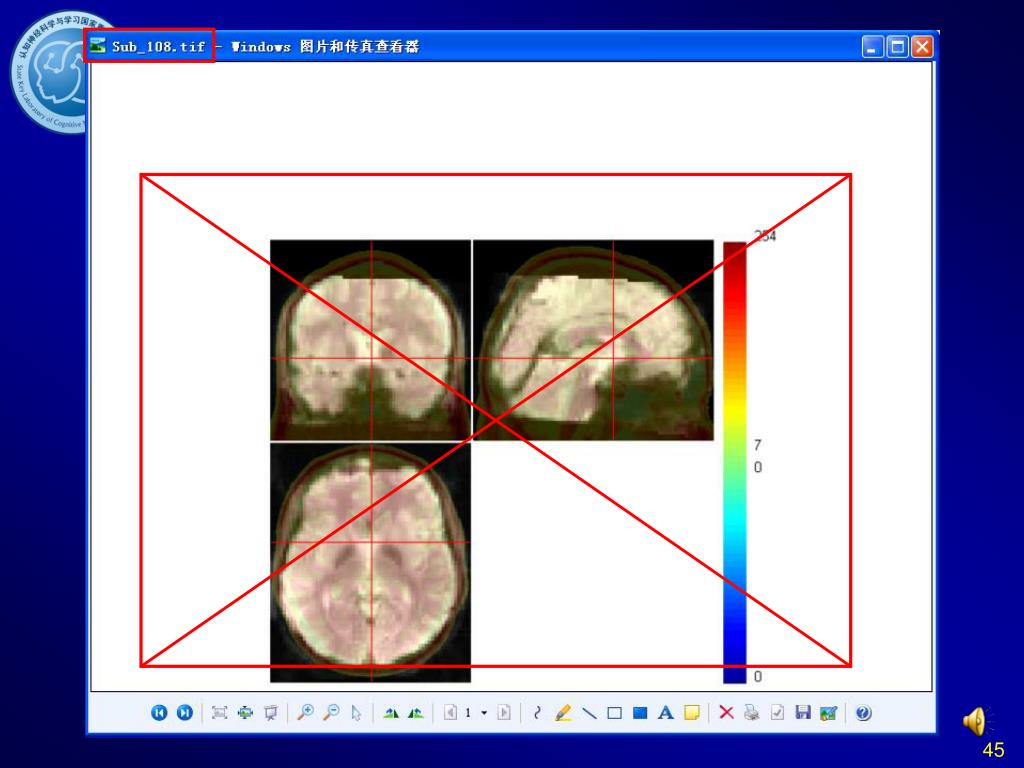Click the Zoom Out magnifier
This screenshot has height=768, width=1024.
click(332, 712)
